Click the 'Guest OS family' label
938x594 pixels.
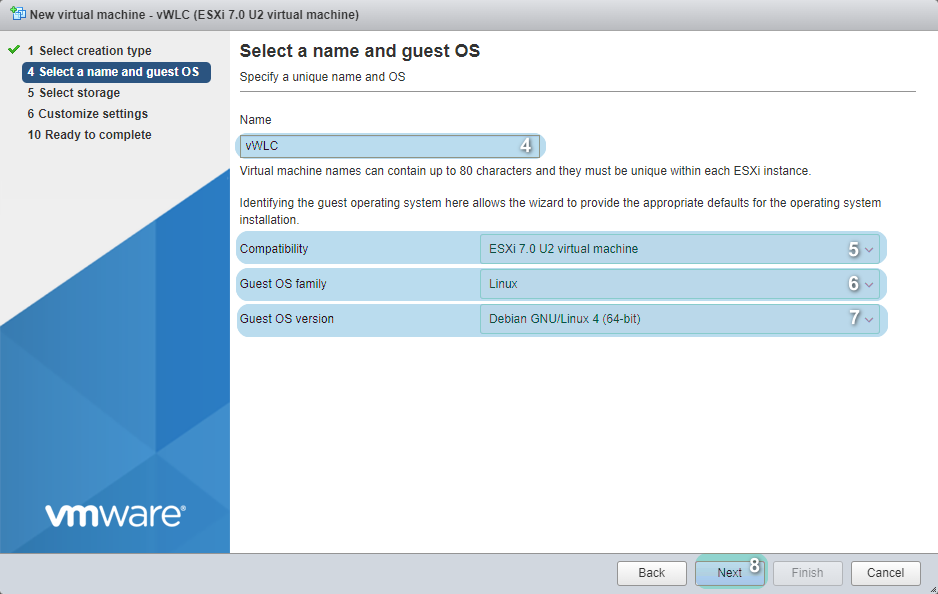click(x=283, y=284)
